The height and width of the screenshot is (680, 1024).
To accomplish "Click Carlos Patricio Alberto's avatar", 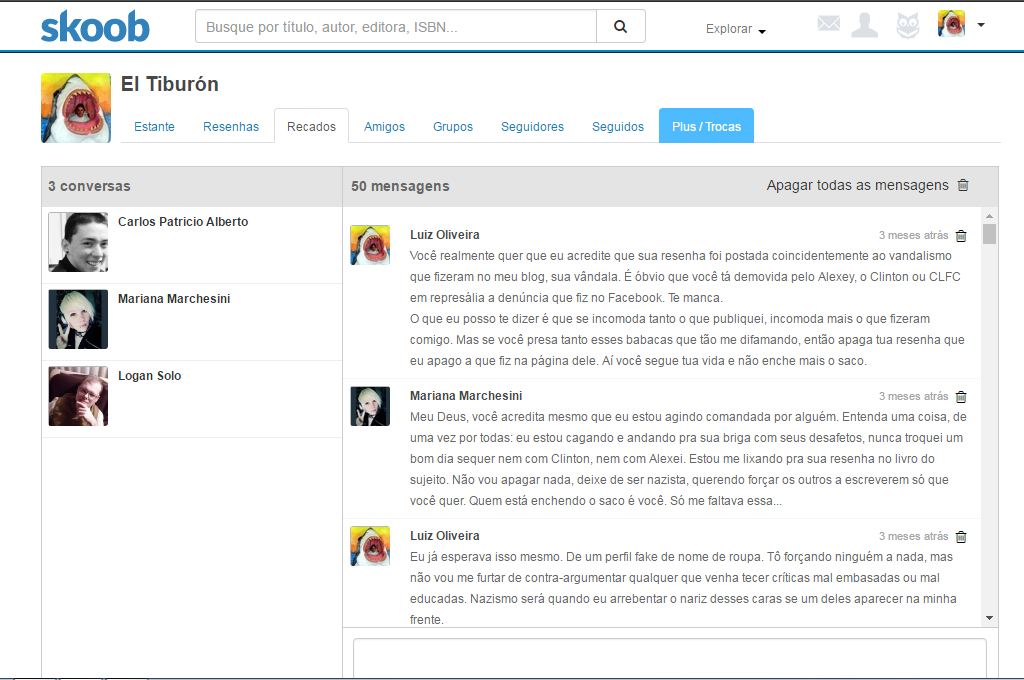I will 78,242.
